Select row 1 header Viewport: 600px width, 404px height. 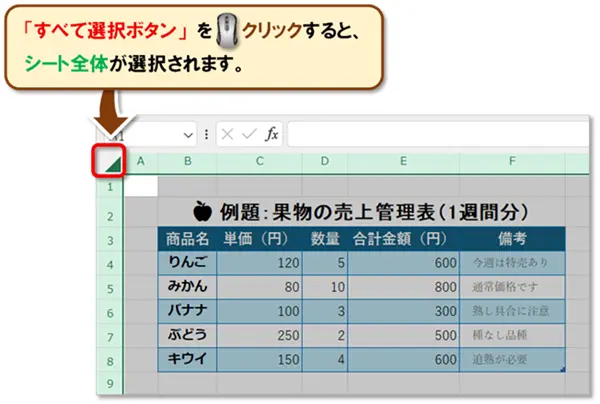click(110, 187)
